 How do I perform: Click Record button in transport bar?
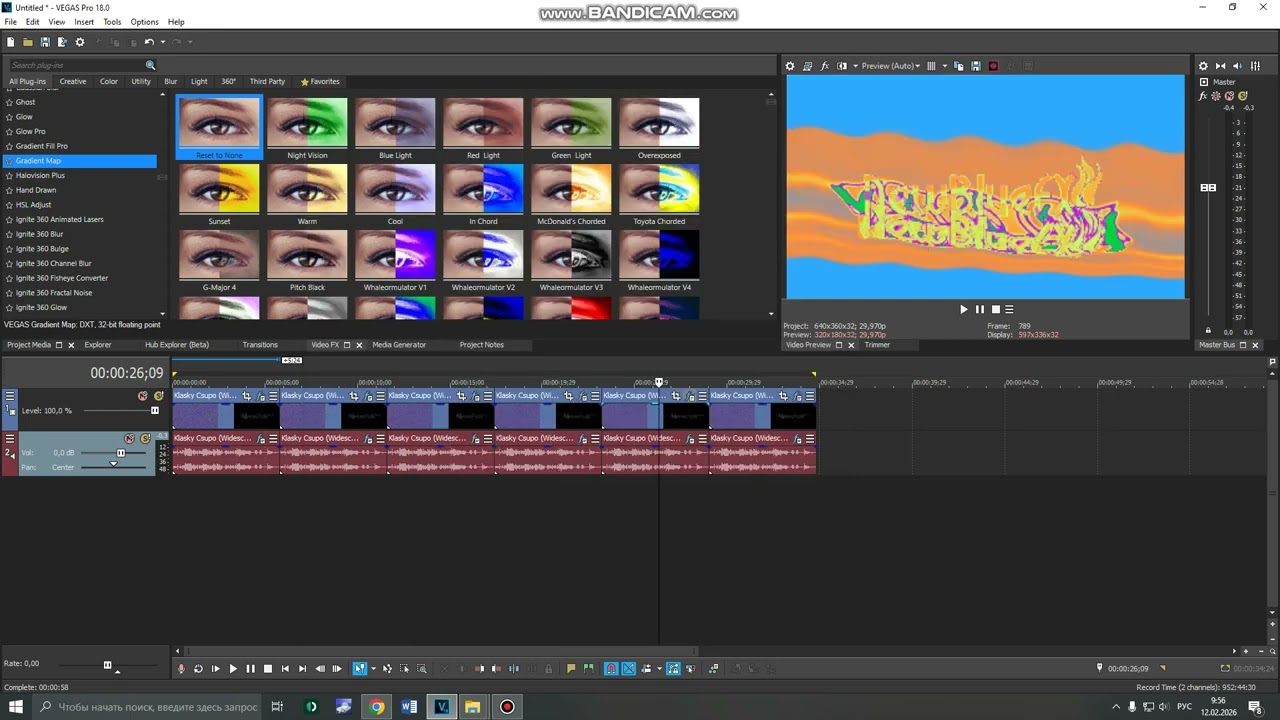click(x=181, y=669)
